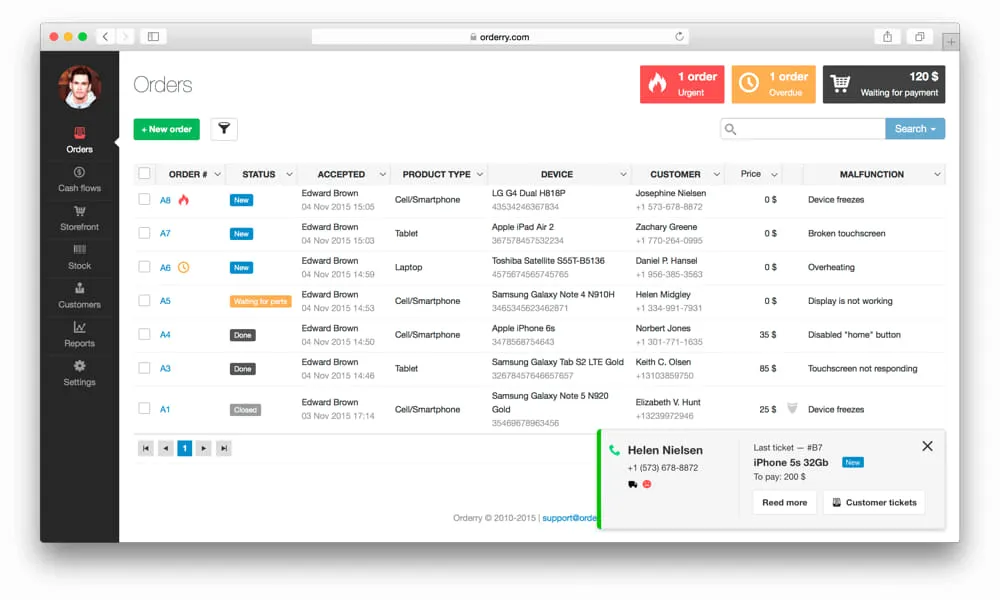This screenshot has height=600, width=1000.
Task: Expand the PRODUCT TYPE column dropdown
Action: (x=480, y=174)
